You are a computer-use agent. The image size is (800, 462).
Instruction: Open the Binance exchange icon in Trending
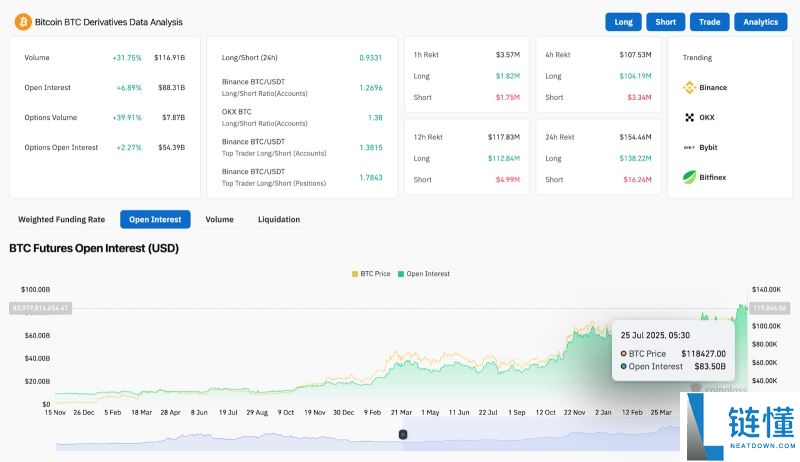(x=689, y=88)
